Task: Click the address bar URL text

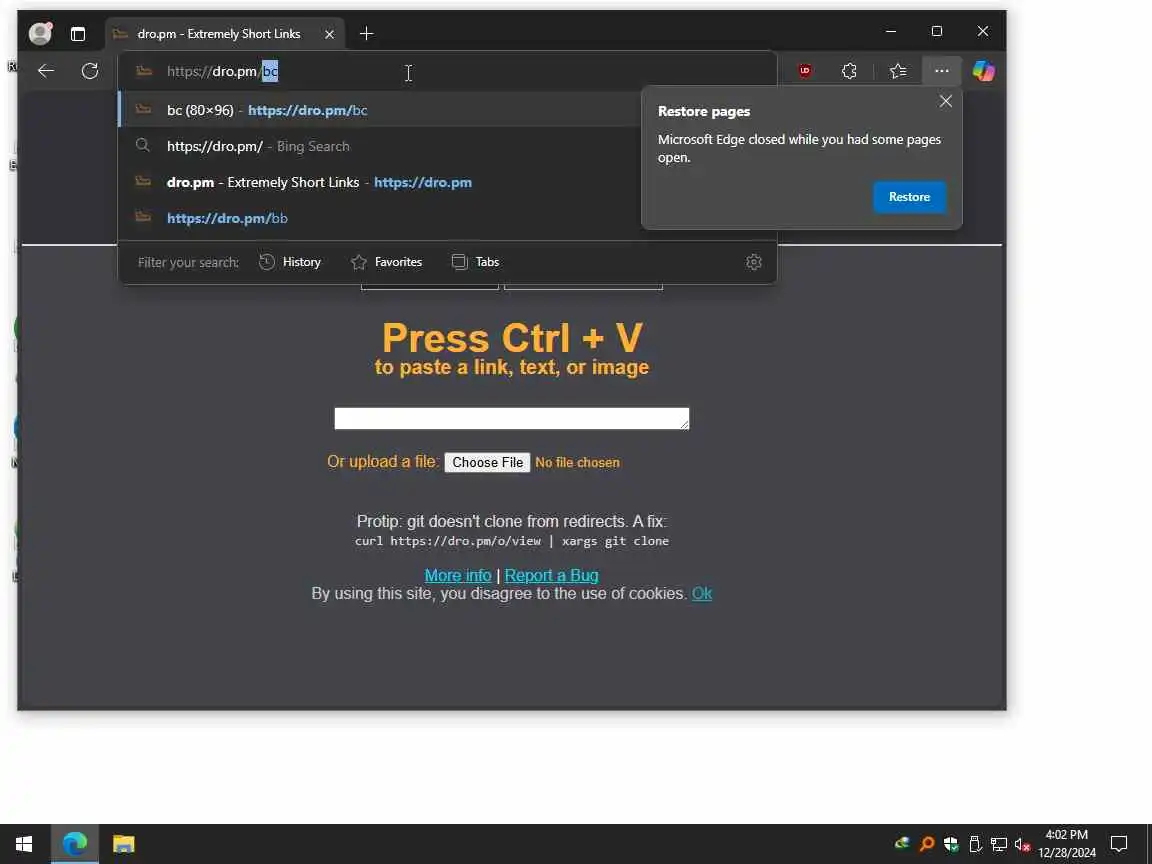Action: click(x=223, y=71)
